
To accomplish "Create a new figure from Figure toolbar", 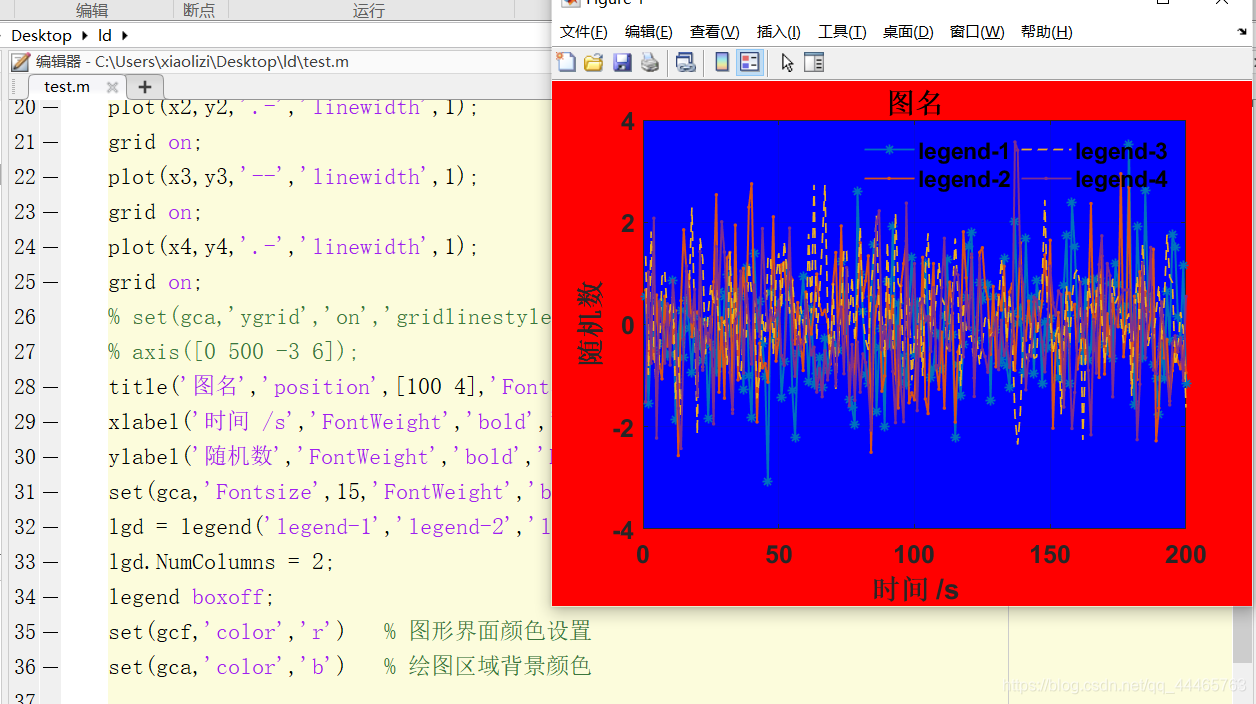I will (x=566, y=63).
